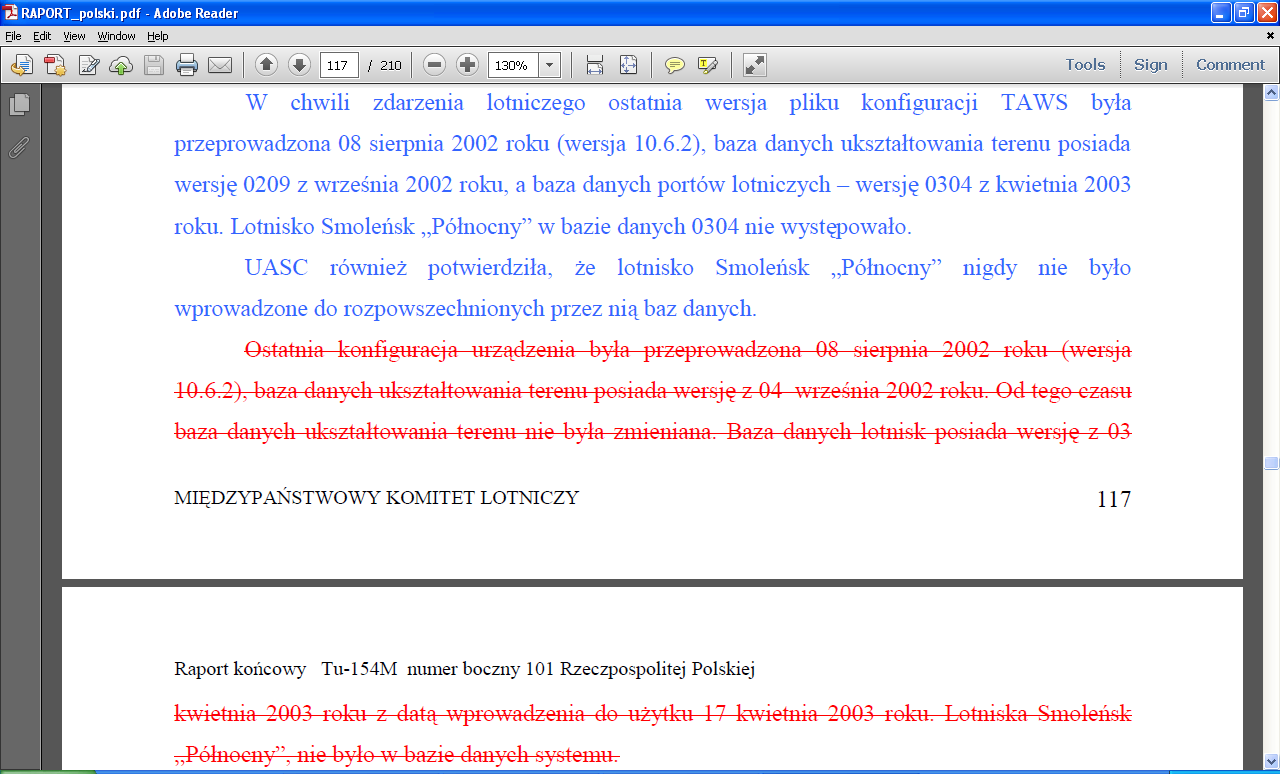Click the Create PDF online icon
Image resolution: width=1280 pixels, height=774 pixels.
pos(22,65)
